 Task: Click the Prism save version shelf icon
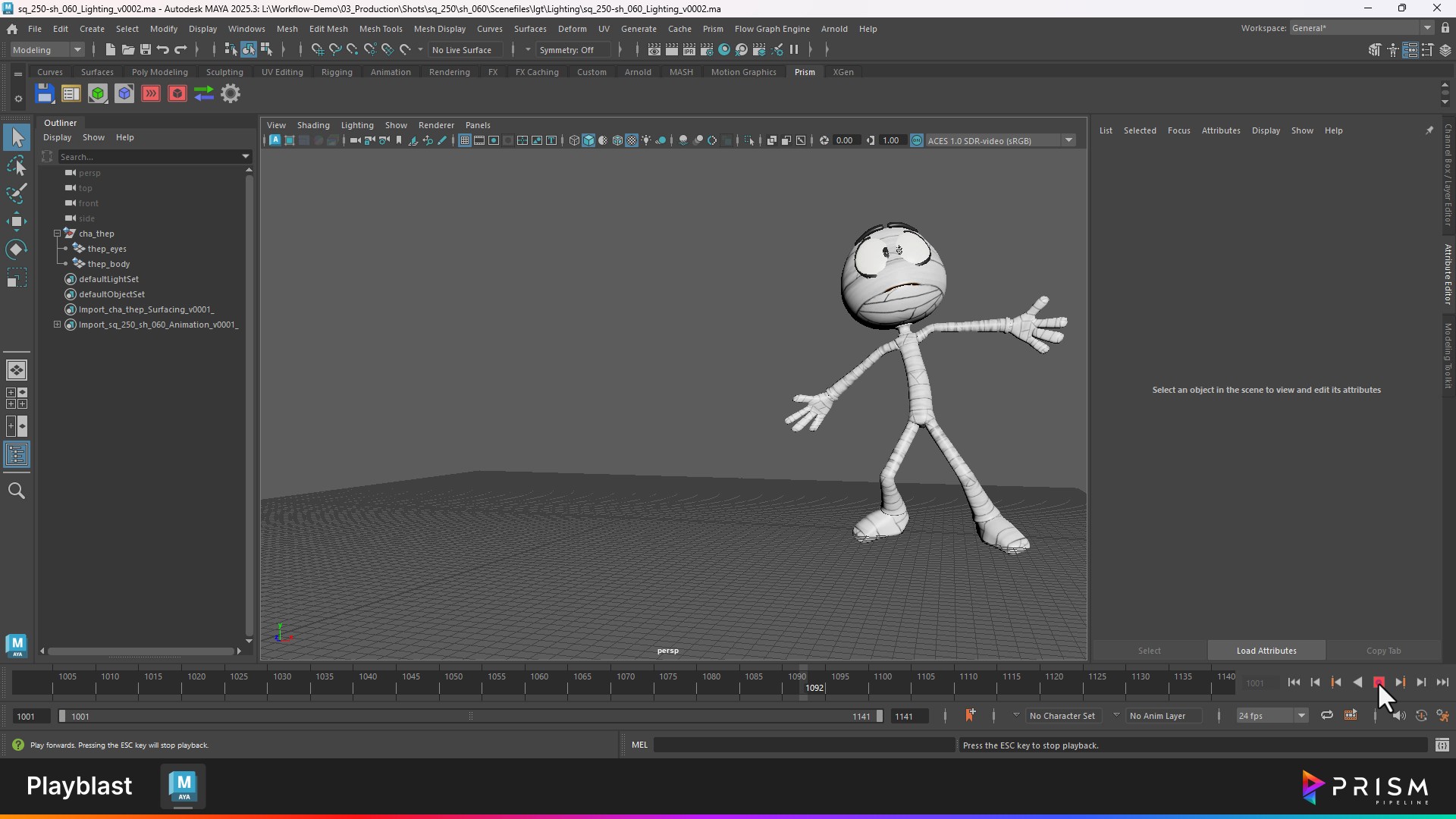coord(45,94)
